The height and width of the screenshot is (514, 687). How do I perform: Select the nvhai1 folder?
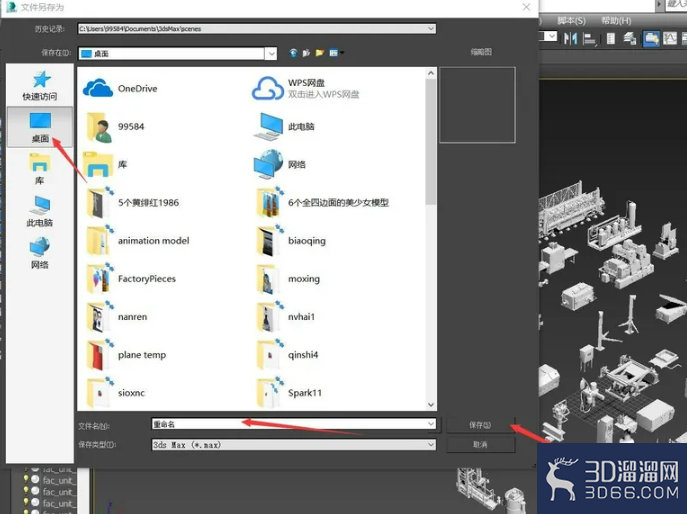286,317
